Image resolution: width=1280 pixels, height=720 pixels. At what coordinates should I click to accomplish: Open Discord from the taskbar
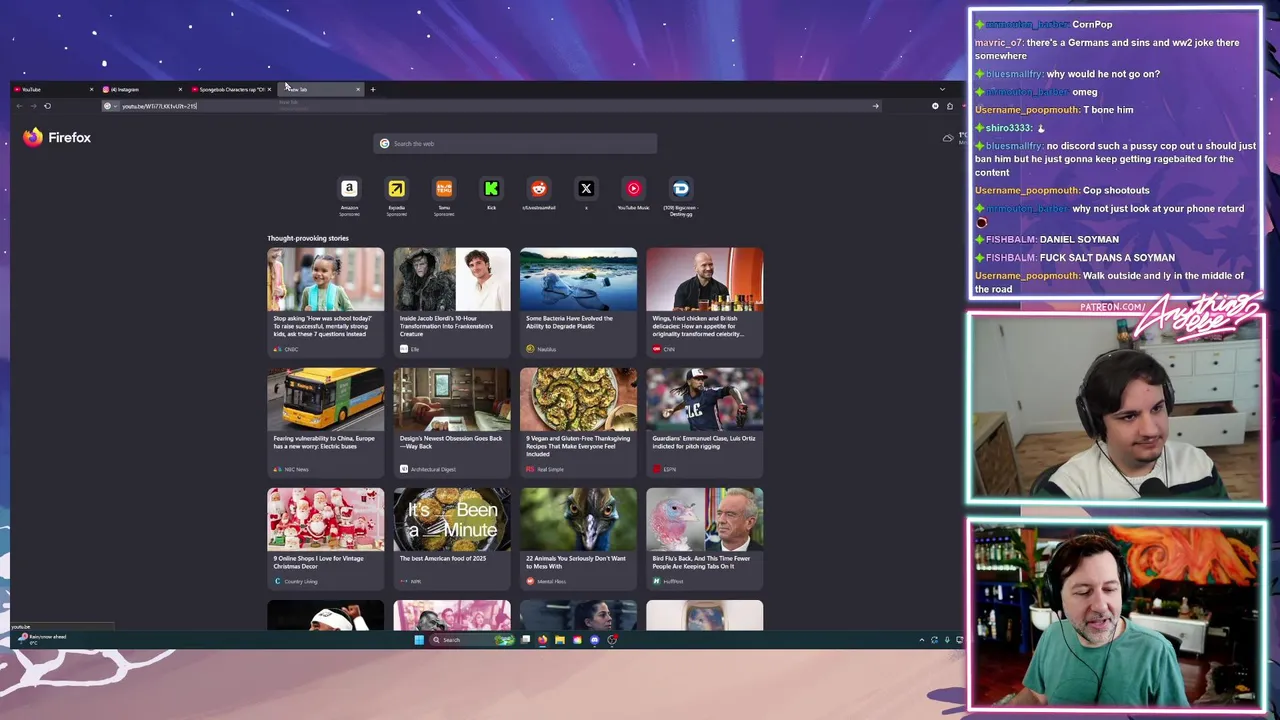[x=594, y=640]
